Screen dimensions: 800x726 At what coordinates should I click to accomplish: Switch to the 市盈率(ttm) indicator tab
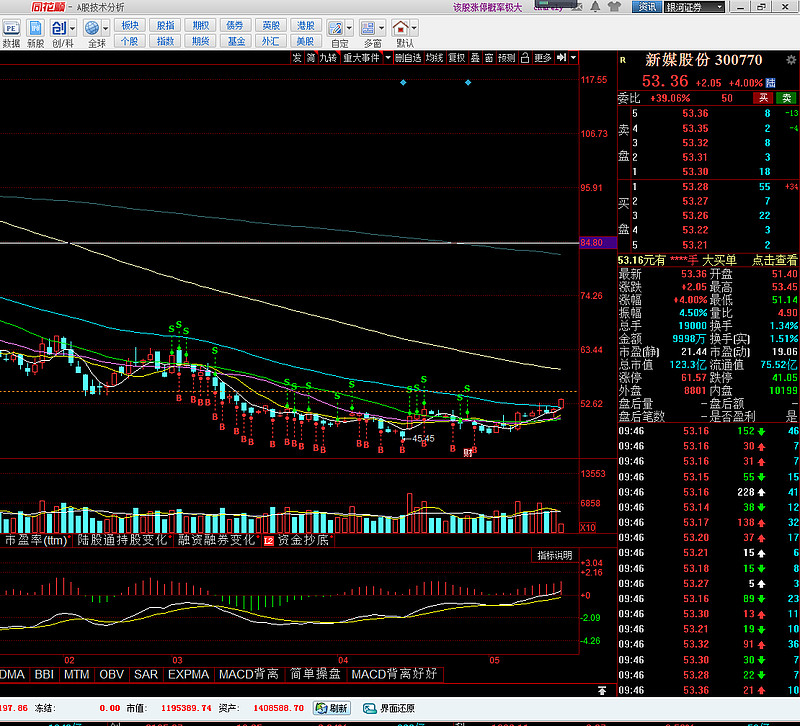[x=36, y=540]
